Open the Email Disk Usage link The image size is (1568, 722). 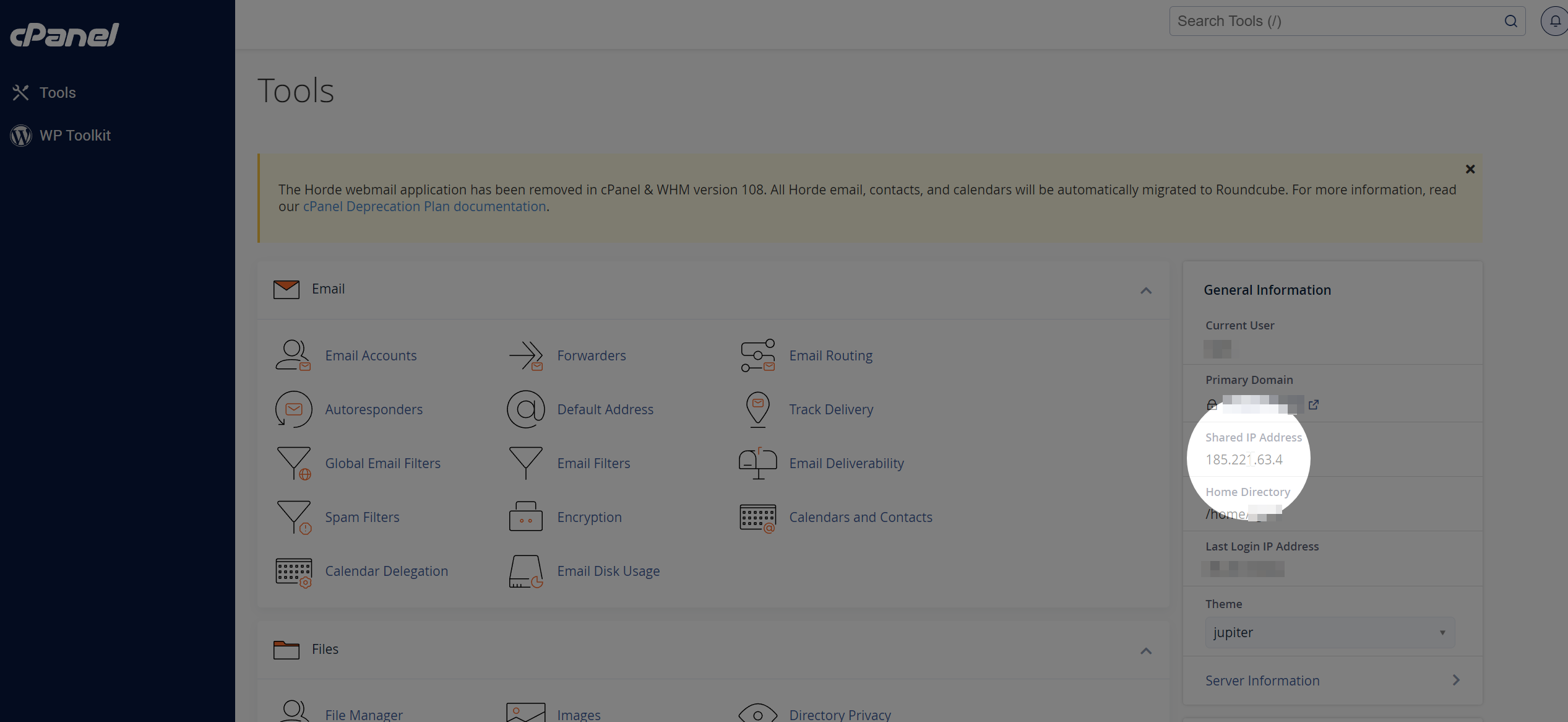(608, 571)
